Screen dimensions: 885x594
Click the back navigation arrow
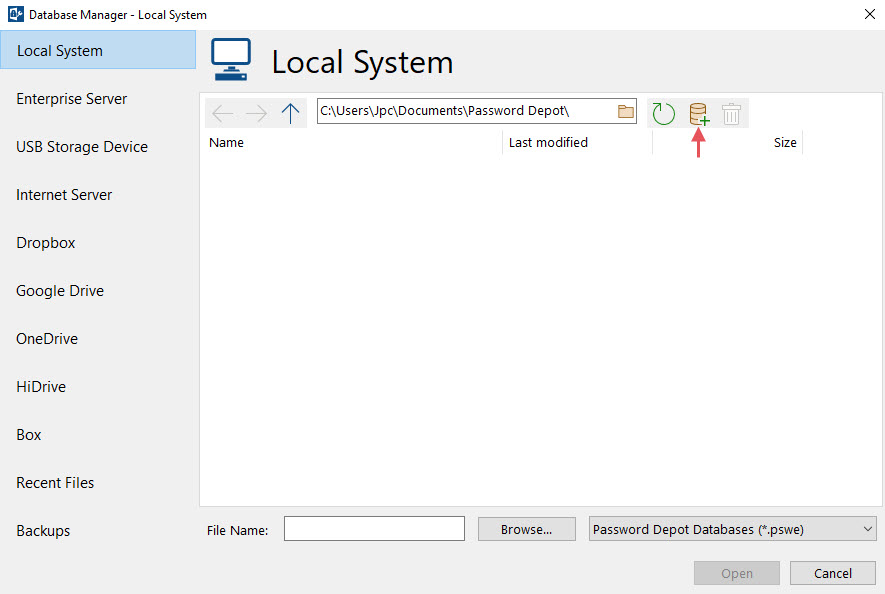222,113
